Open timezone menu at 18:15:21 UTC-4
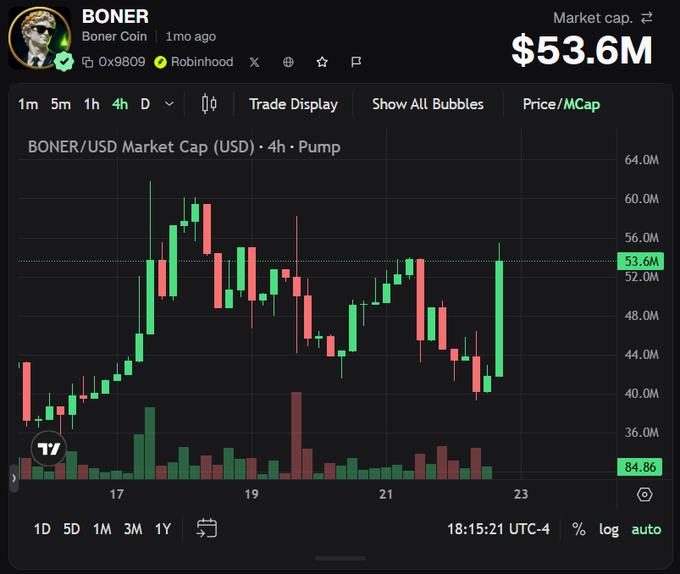The width and height of the screenshot is (680, 574). 498,529
